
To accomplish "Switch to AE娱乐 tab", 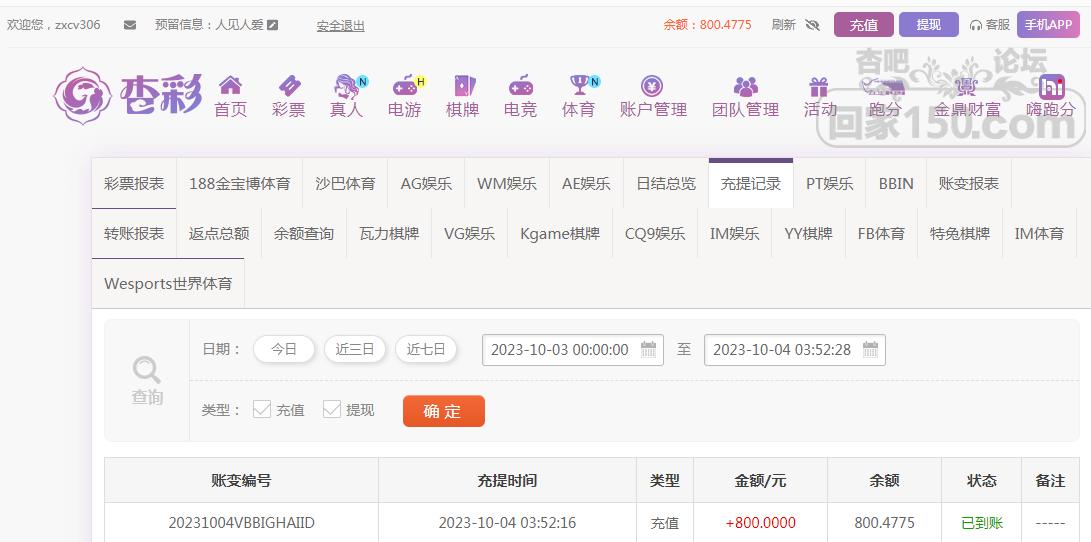I will point(587,184).
